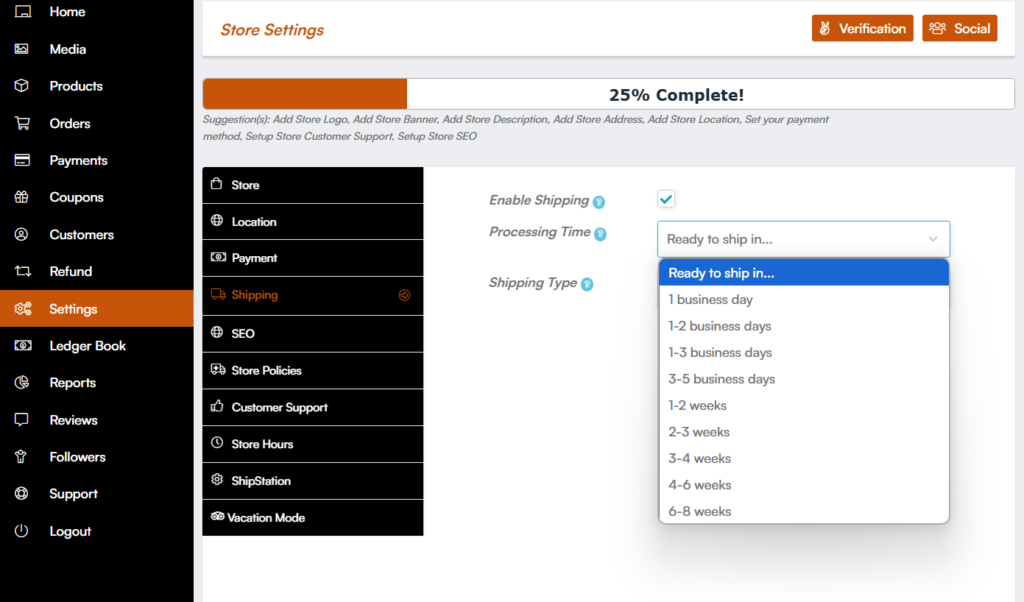Screen dimensions: 1024x602
Task: Click the Coupons gift icon
Action: pyautogui.click(x=22, y=197)
